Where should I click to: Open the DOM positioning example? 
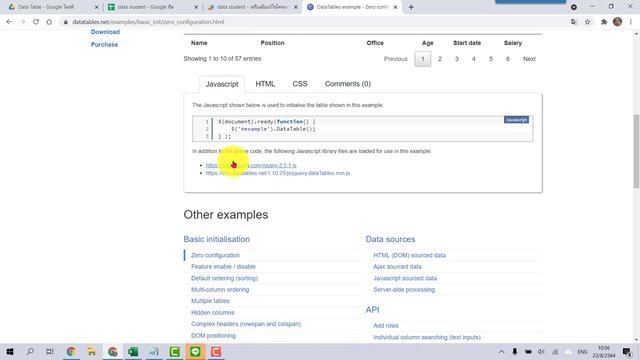point(213,336)
